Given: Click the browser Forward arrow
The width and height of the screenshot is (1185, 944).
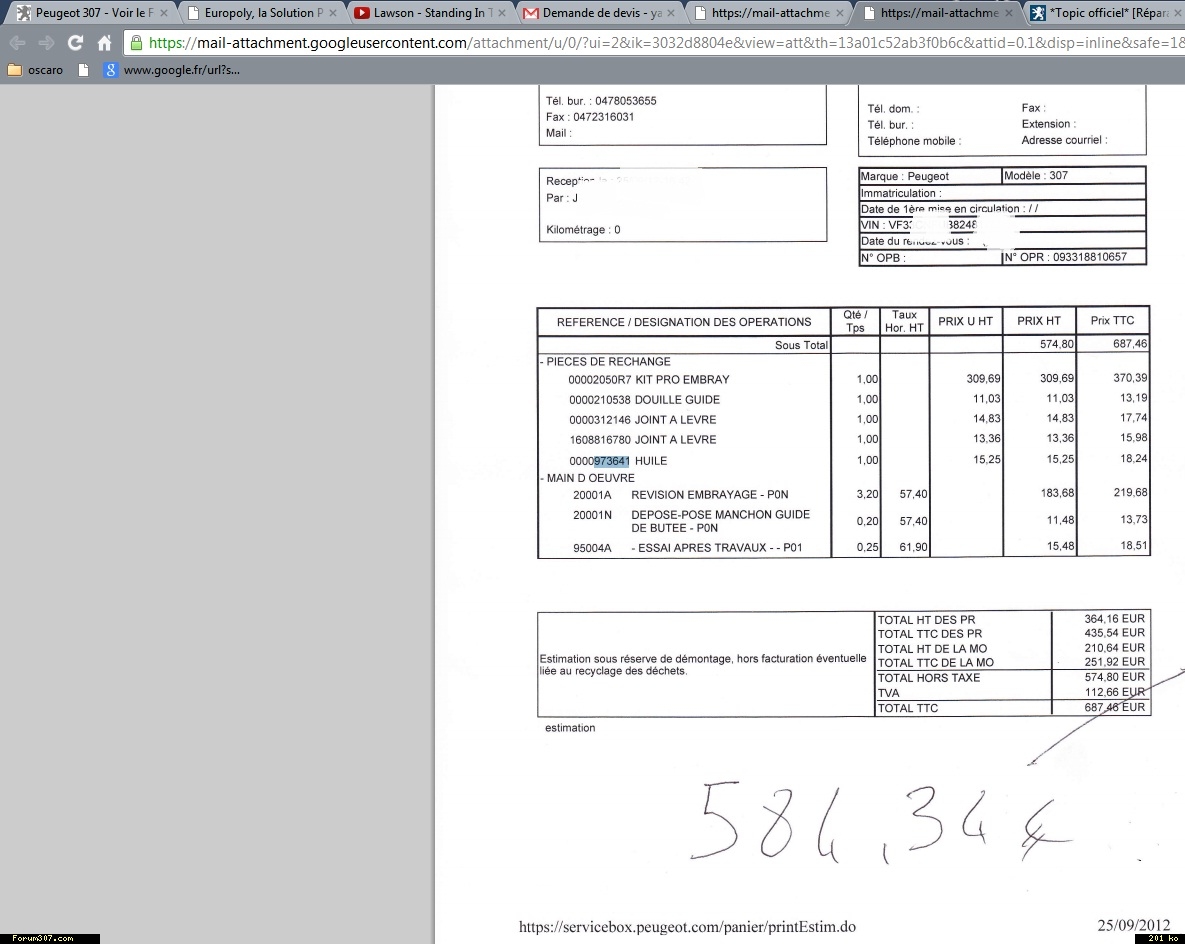Looking at the screenshot, I should point(46,43).
